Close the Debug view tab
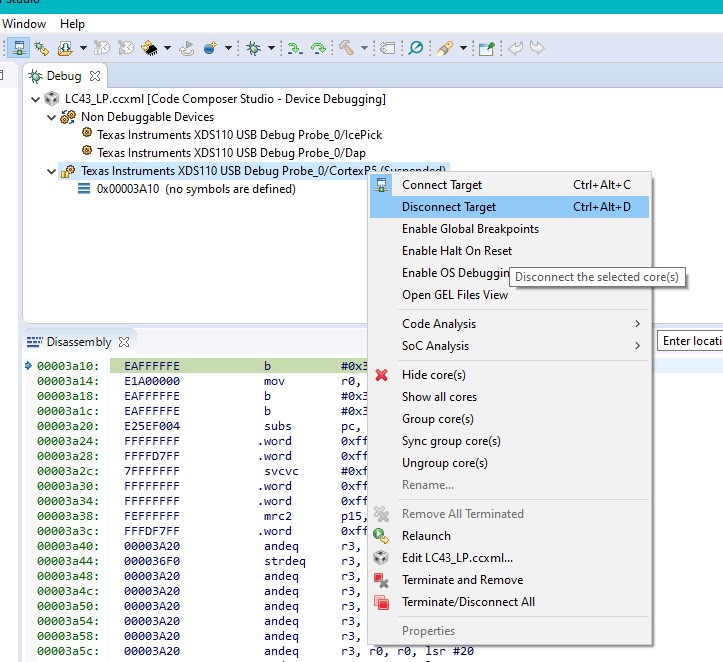This screenshot has height=662, width=723. click(x=95, y=76)
